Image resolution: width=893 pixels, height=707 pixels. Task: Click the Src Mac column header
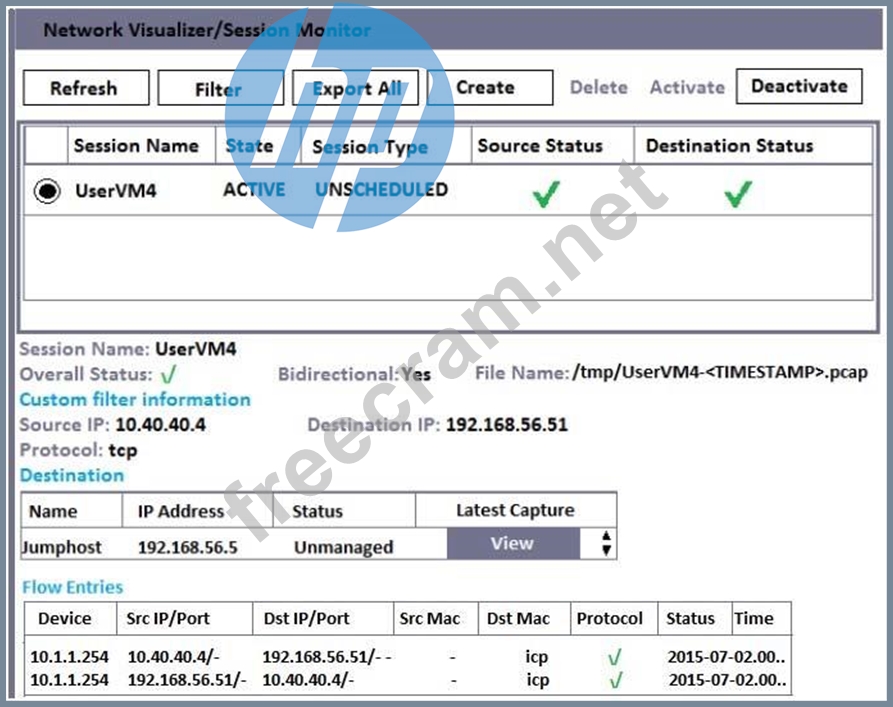click(x=429, y=618)
